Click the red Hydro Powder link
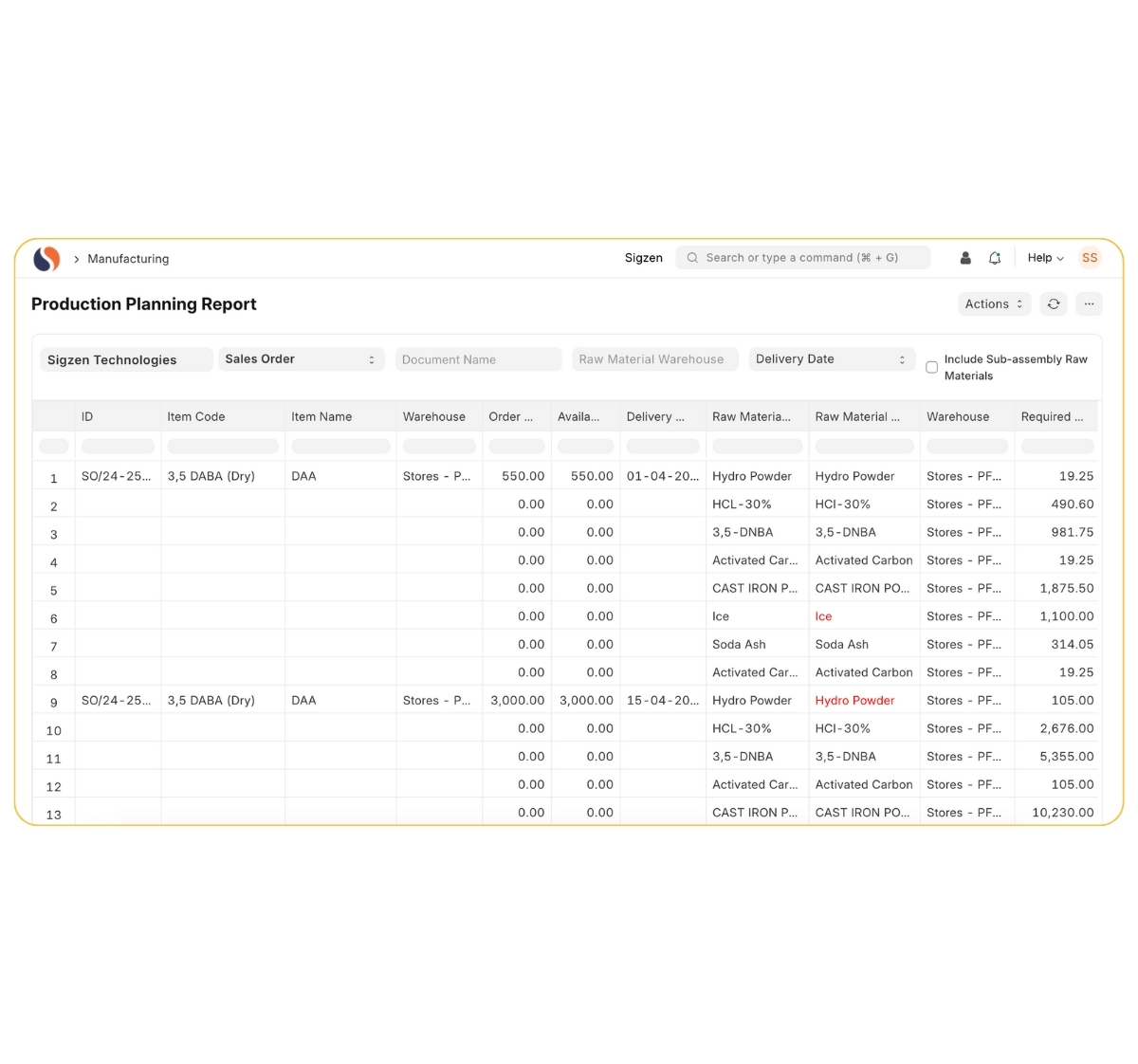The image size is (1138, 1064). pyautogui.click(x=854, y=701)
